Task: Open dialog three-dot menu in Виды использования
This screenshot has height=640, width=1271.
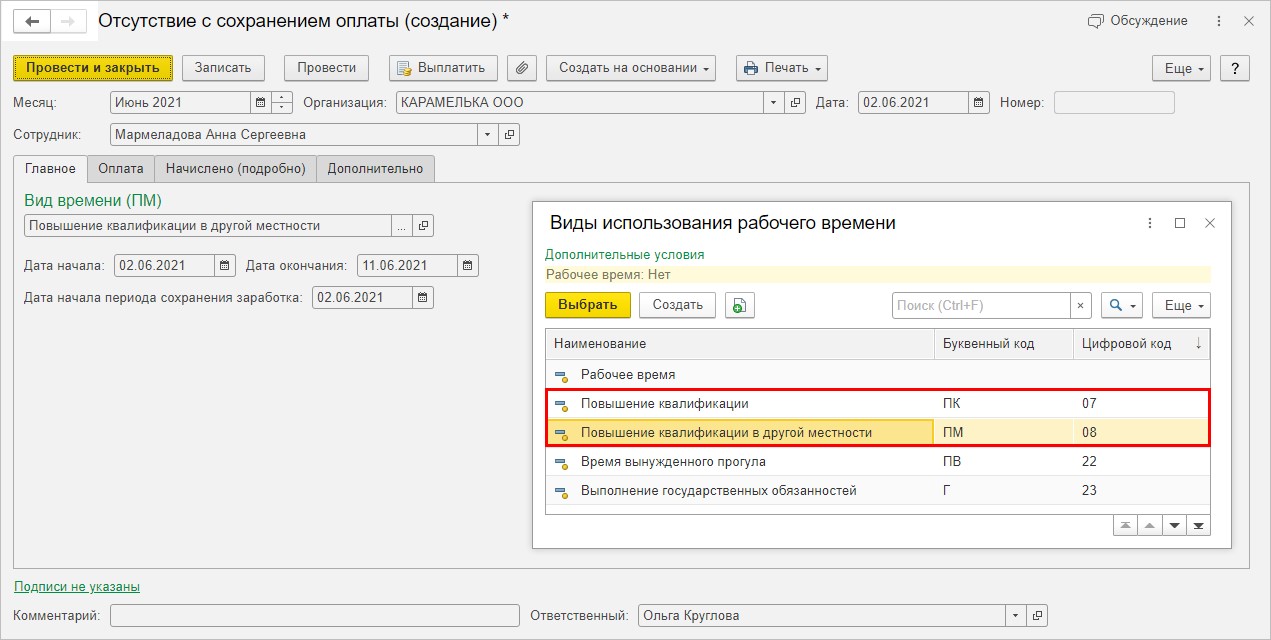Action: (x=1150, y=223)
